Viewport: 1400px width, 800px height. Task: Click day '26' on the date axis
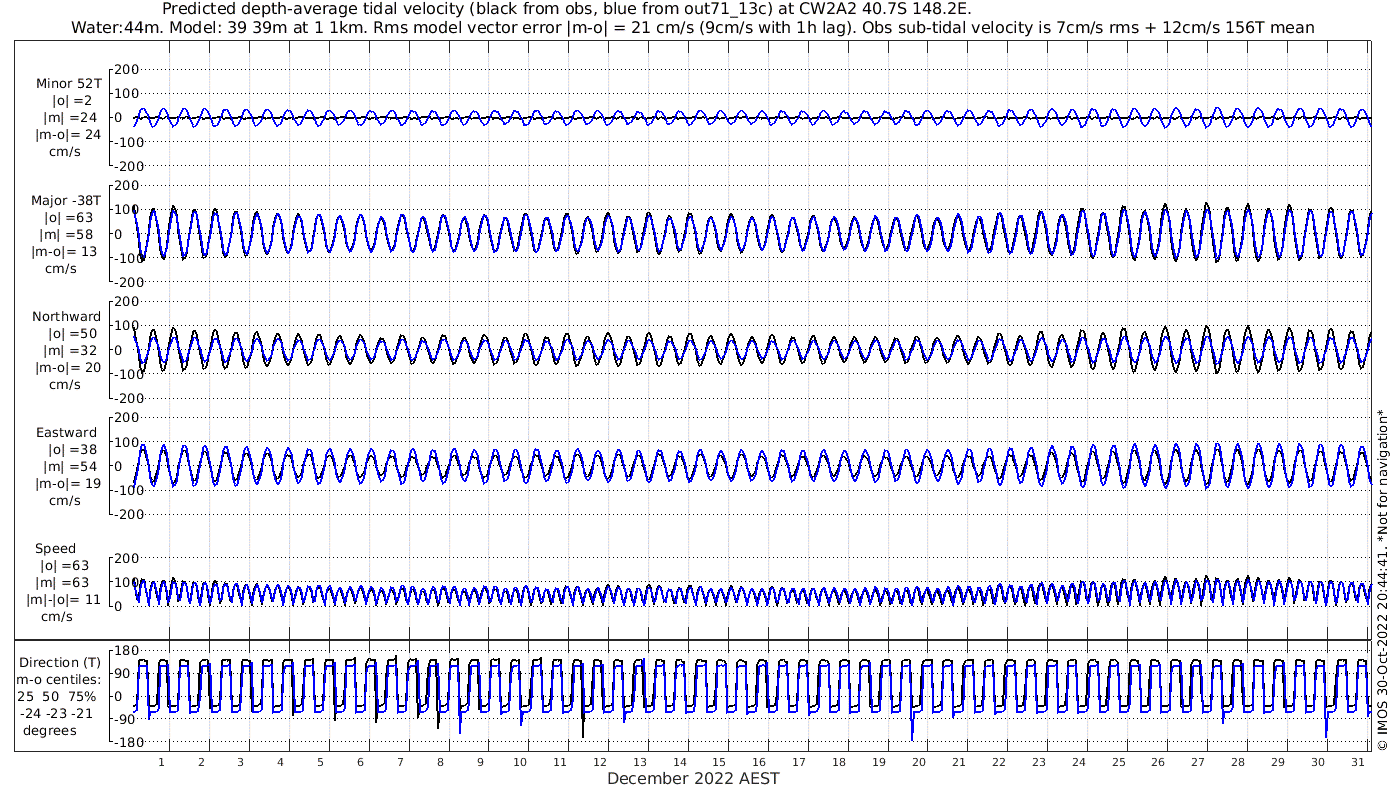1158,762
